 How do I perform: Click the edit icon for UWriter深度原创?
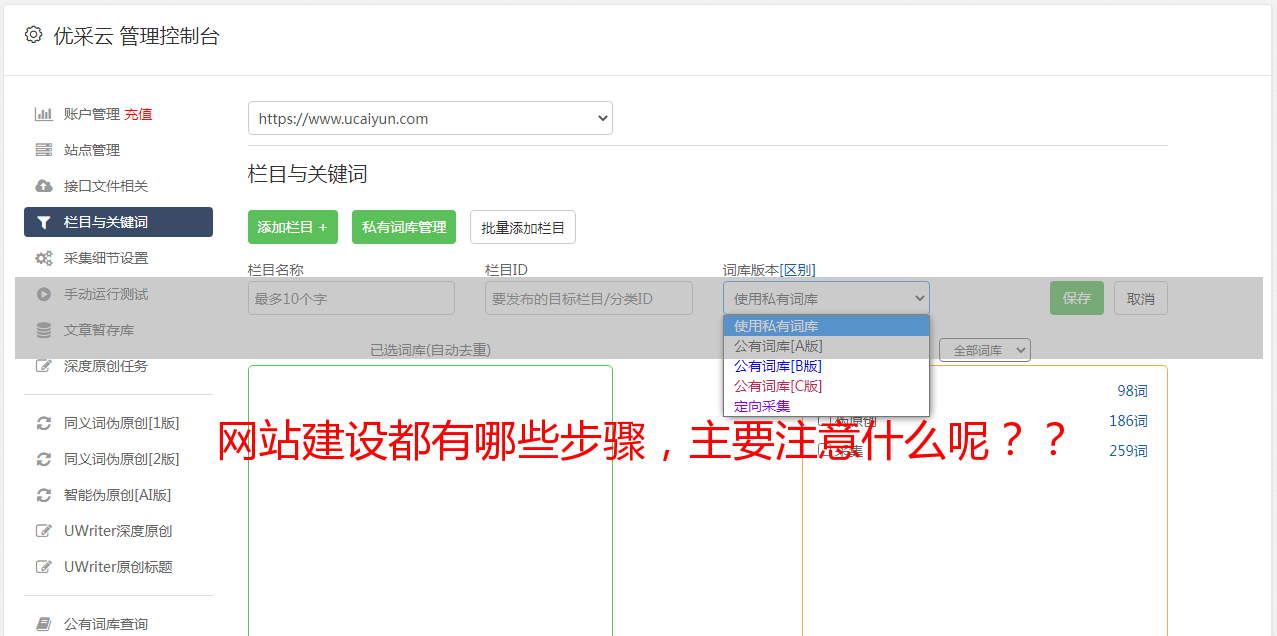44,531
